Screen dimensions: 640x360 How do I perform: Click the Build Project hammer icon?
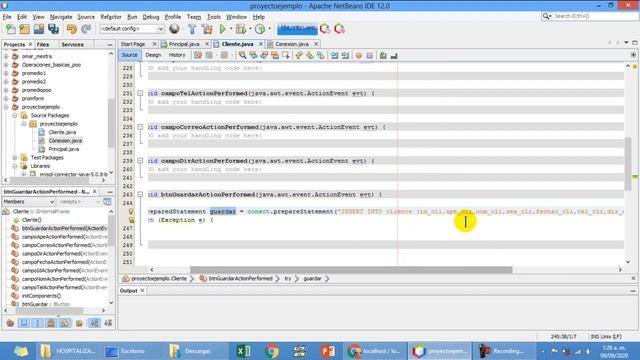point(192,29)
